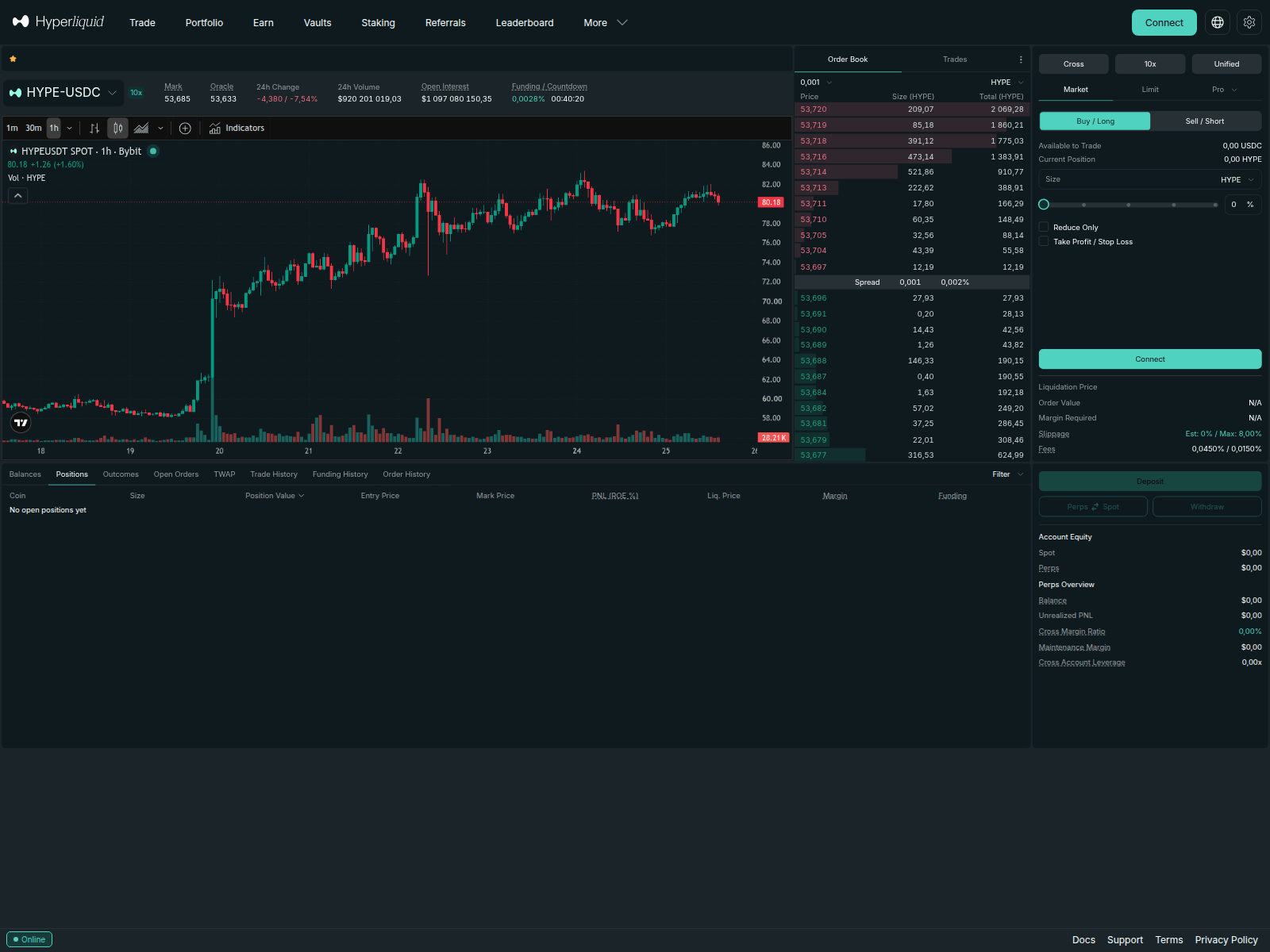This screenshot has width=1270, height=952.
Task: Switch to the Limit order tab
Action: click(x=1150, y=90)
